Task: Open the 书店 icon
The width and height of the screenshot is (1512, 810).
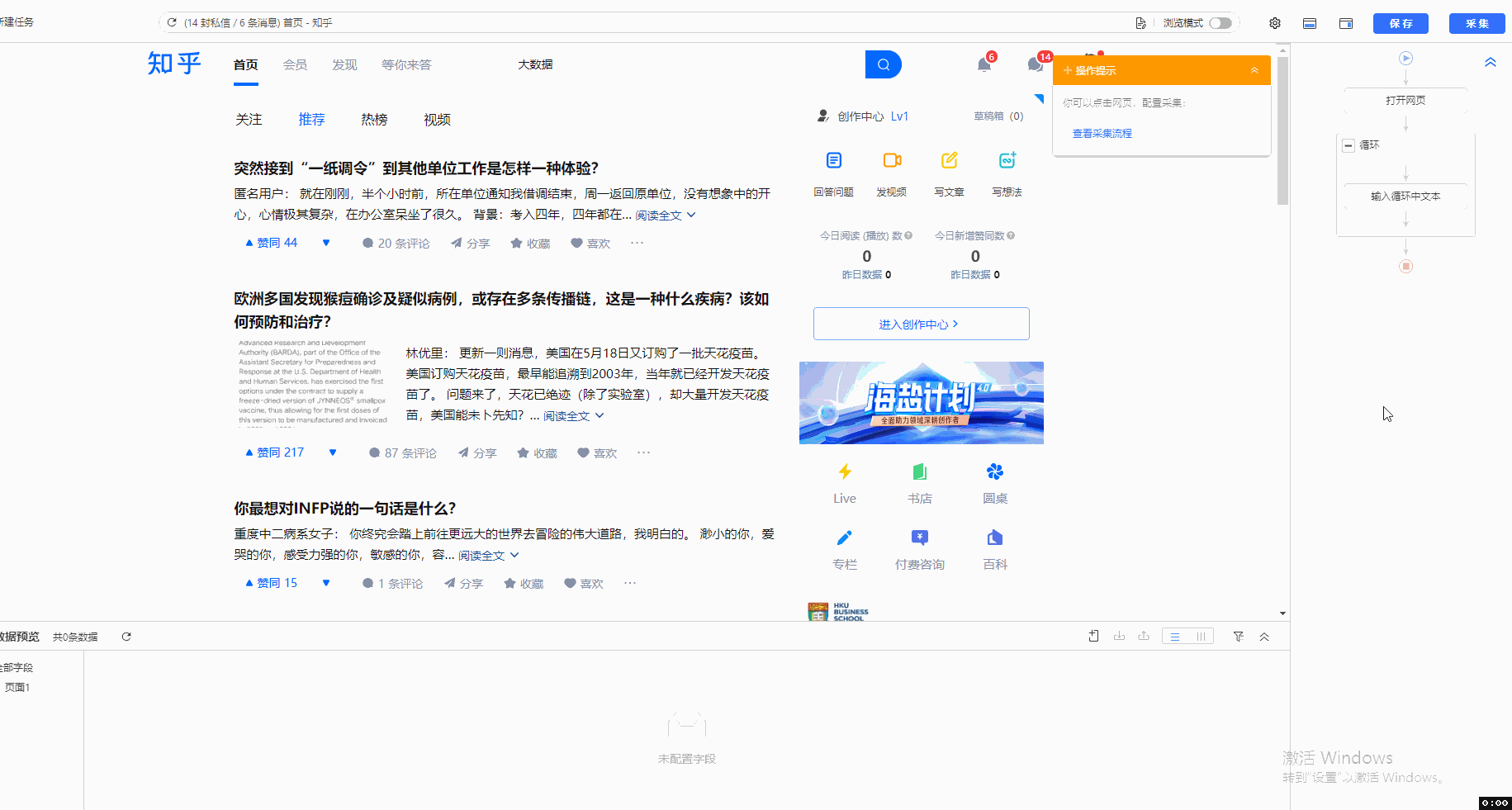Action: [920, 472]
